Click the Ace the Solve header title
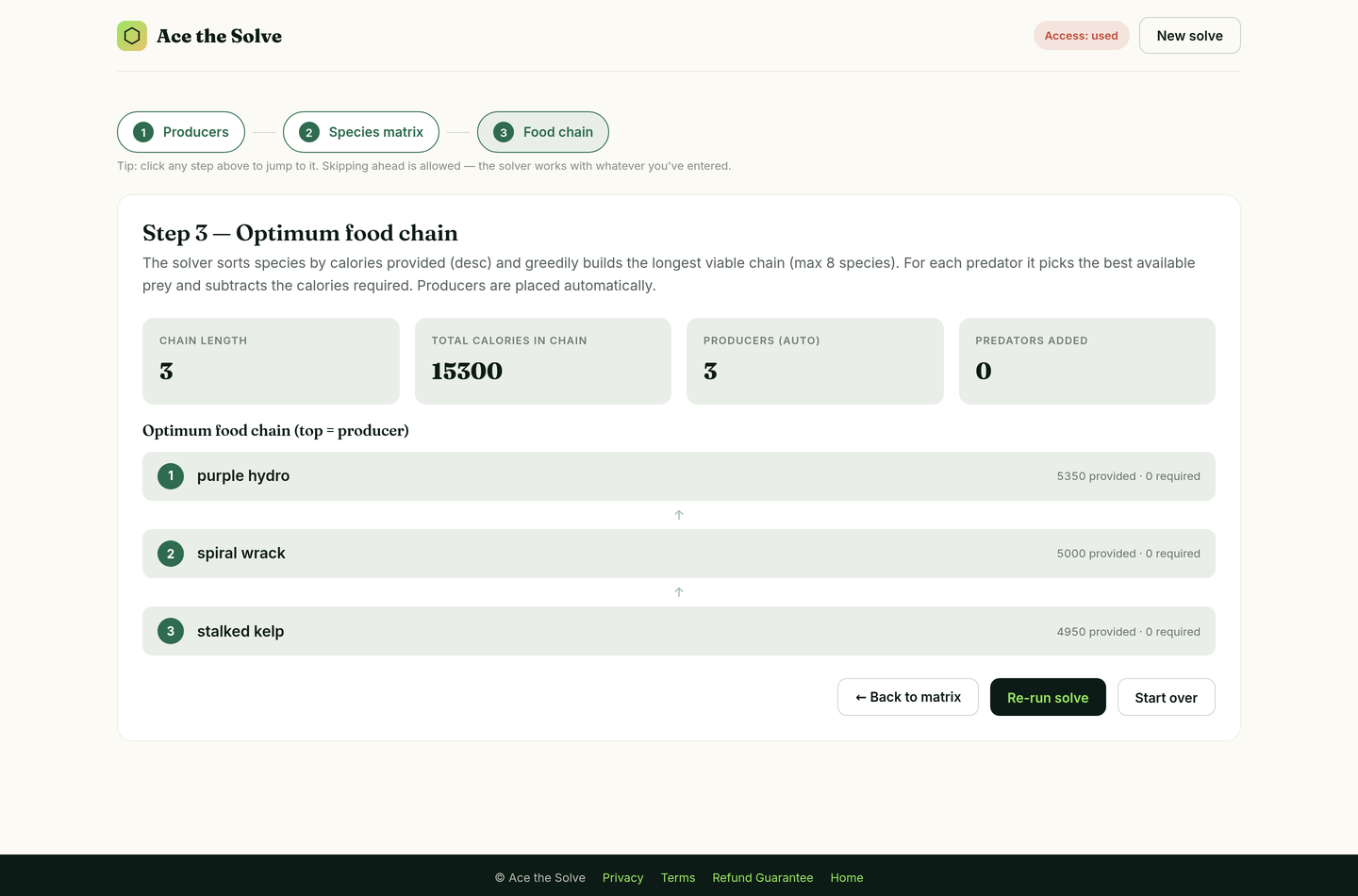This screenshot has height=896, width=1358. [x=220, y=36]
